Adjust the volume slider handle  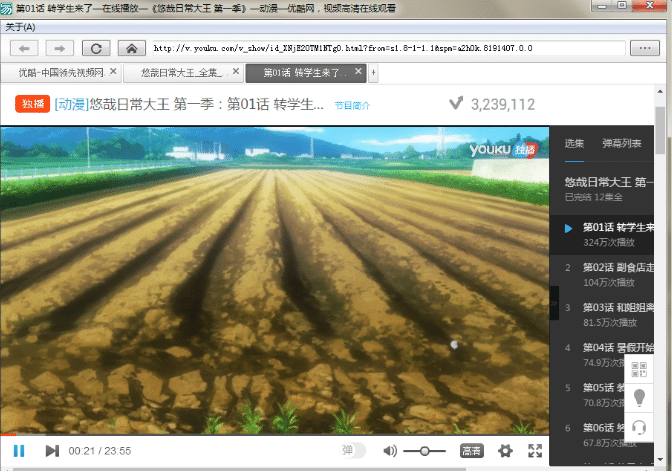click(x=426, y=451)
